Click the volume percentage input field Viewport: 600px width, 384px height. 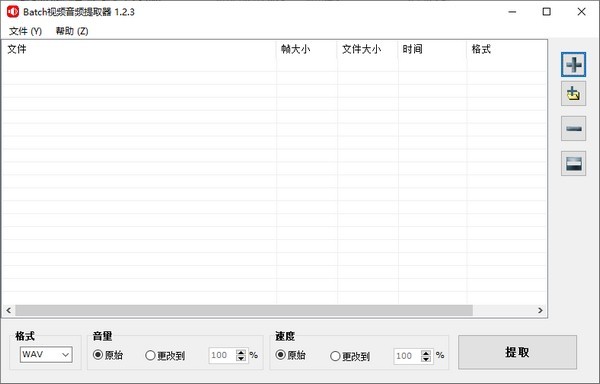tap(222, 355)
